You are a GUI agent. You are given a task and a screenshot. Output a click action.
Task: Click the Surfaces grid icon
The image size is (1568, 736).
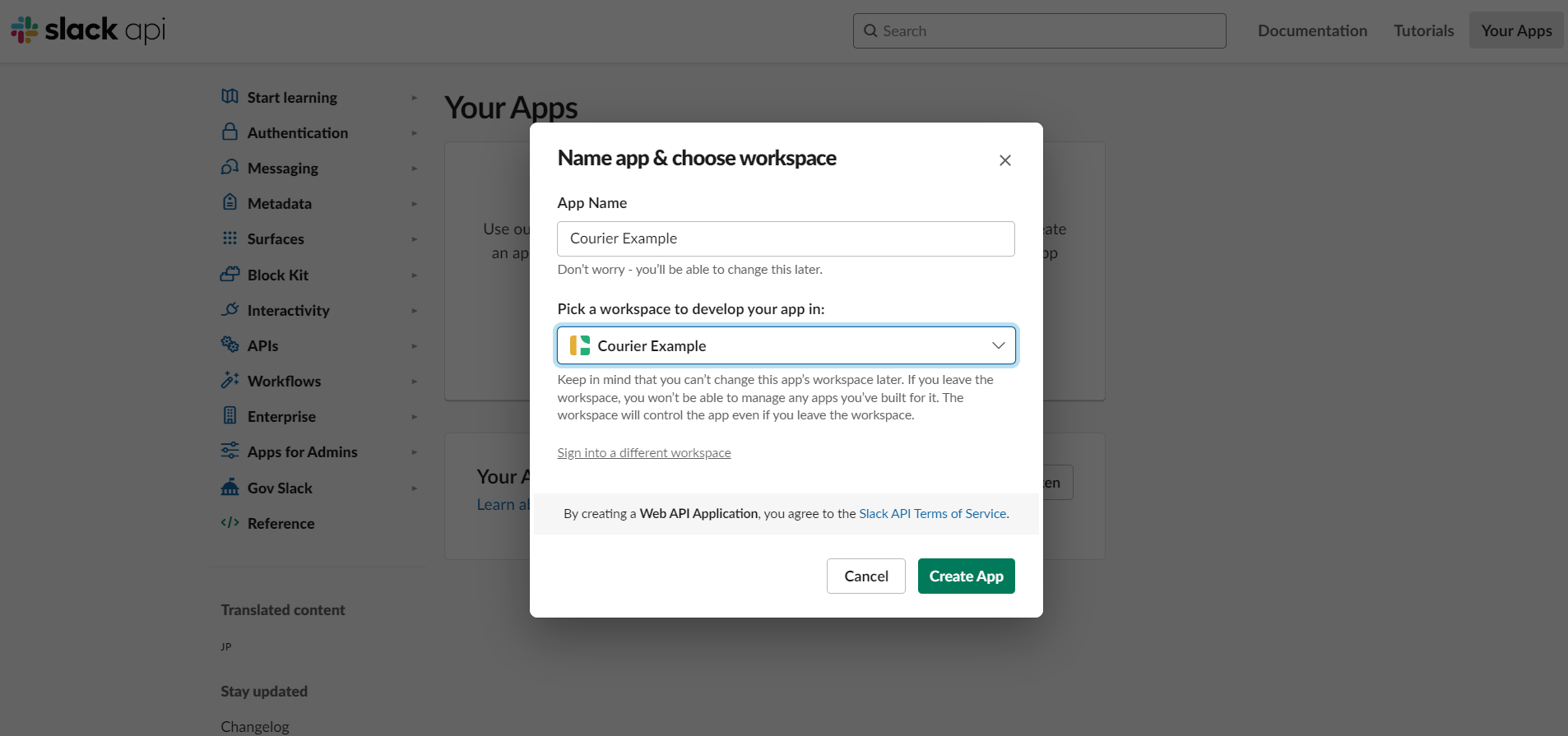[x=230, y=238]
